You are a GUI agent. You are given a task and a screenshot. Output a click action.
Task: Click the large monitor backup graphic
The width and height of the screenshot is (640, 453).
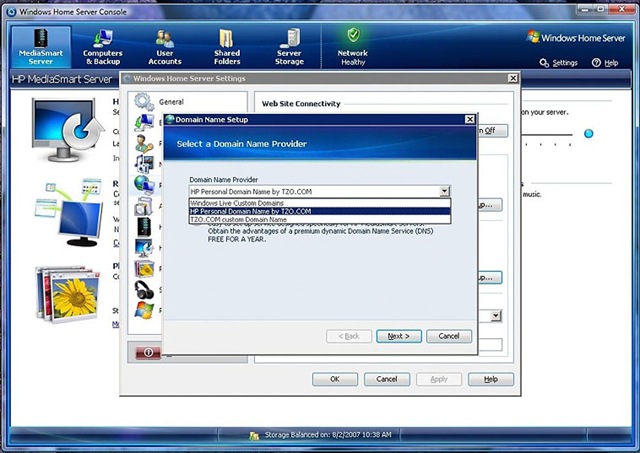coord(67,130)
